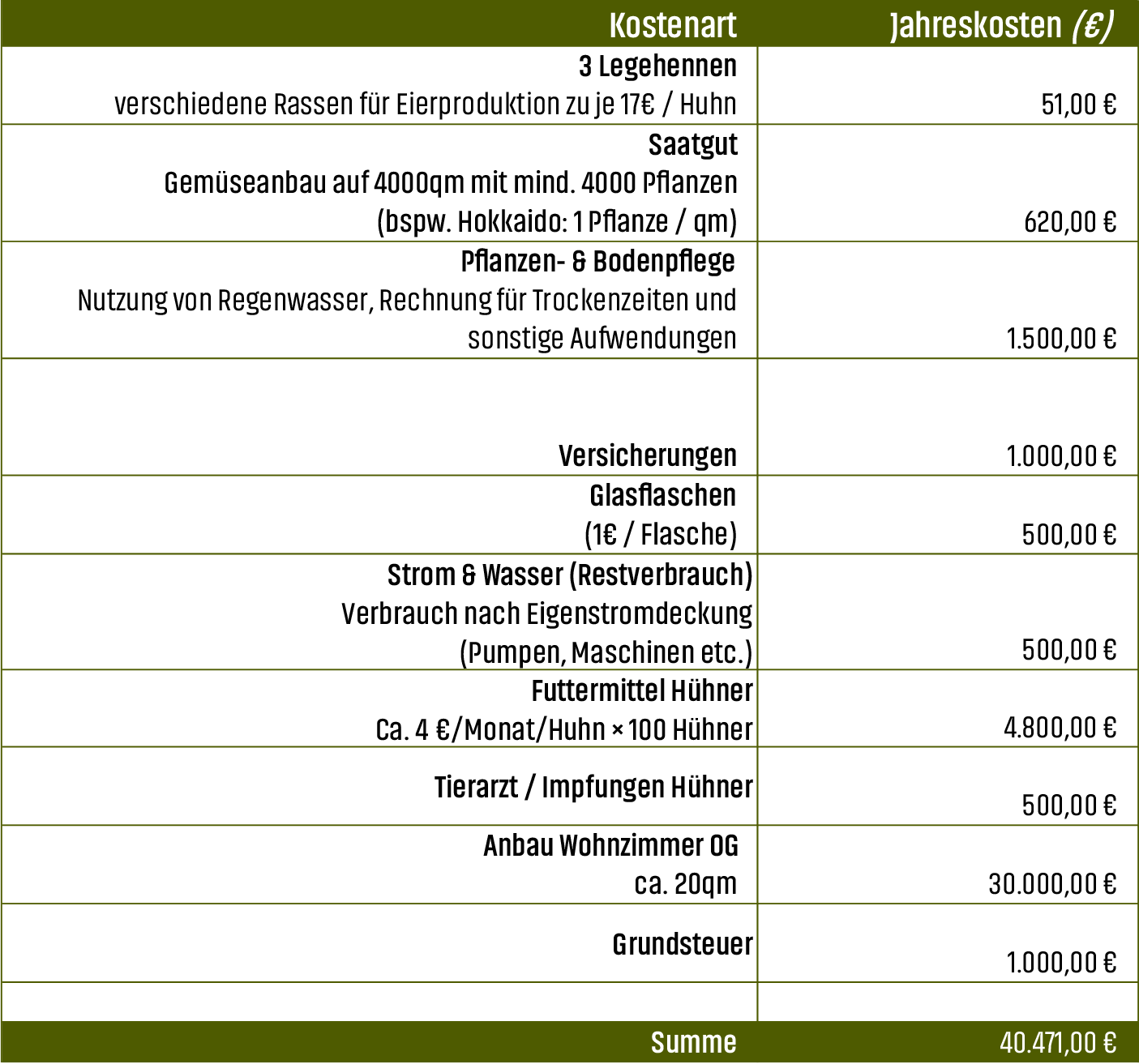Select third row's Jahreskosten cell

tap(947, 300)
